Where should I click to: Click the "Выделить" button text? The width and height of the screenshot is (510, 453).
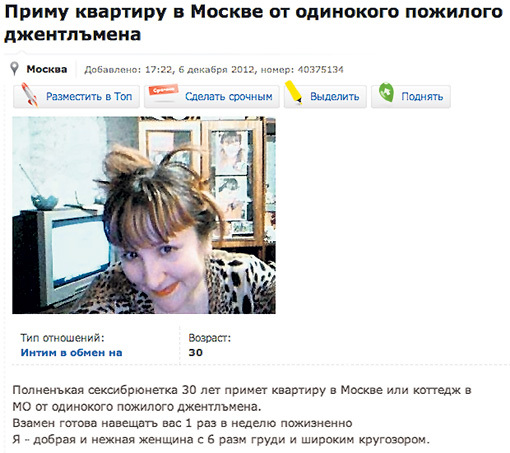pyautogui.click(x=335, y=97)
